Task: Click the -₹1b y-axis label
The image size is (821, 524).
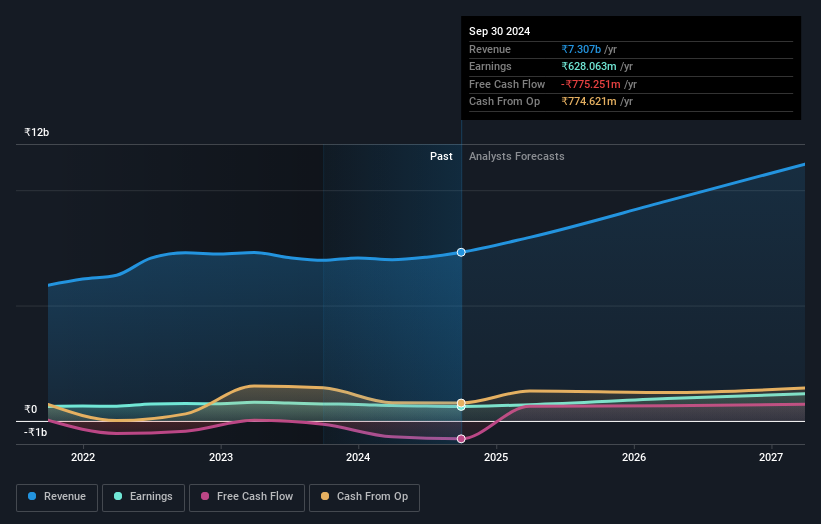Action: point(36,432)
